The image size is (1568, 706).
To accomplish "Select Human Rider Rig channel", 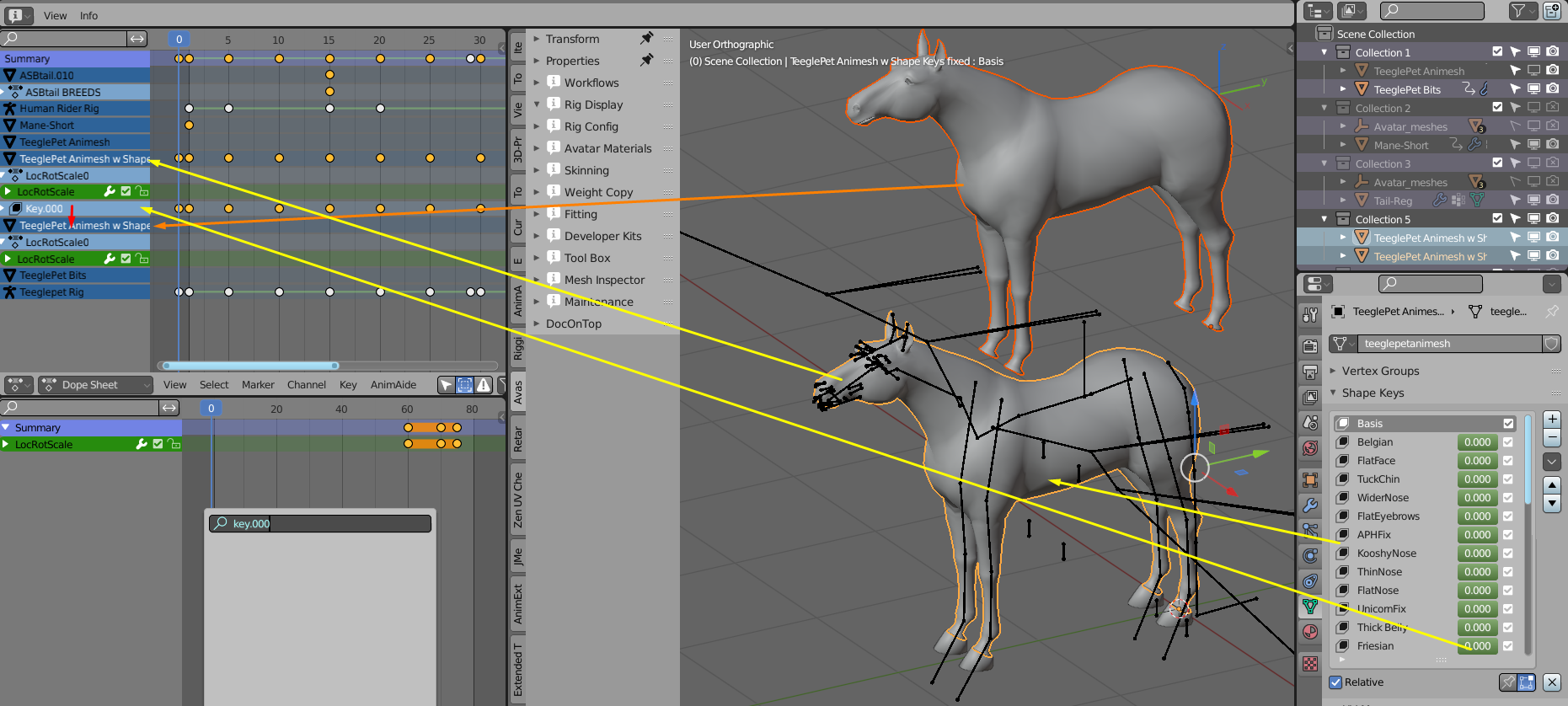I will pyautogui.click(x=75, y=109).
